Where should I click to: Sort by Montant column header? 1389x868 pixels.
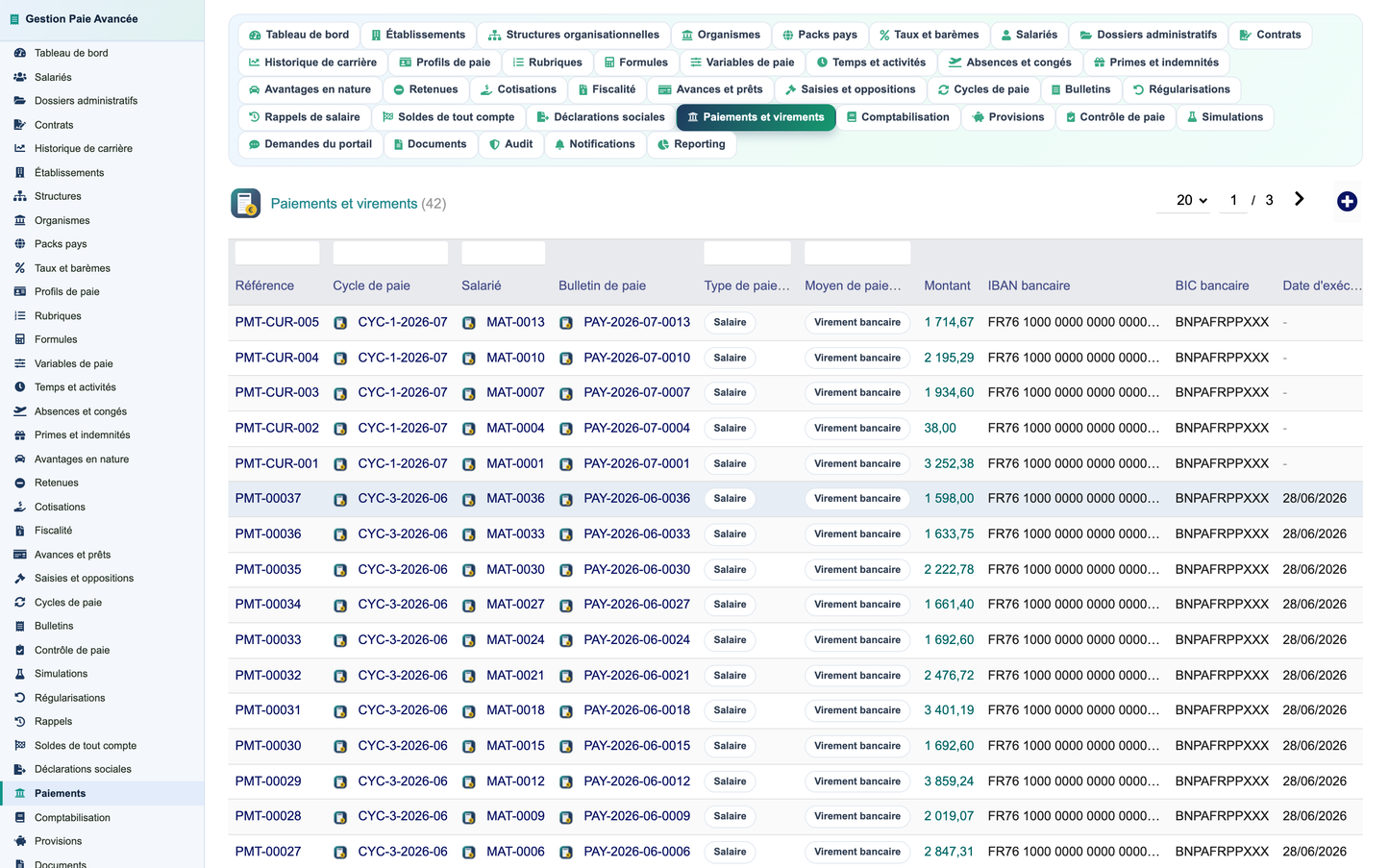[x=947, y=285]
